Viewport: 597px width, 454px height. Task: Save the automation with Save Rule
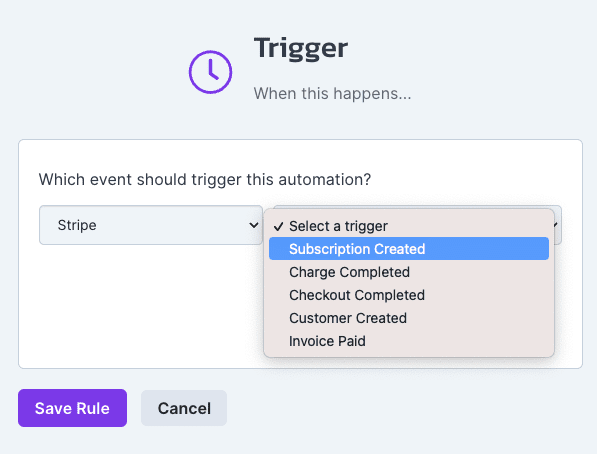(x=72, y=408)
